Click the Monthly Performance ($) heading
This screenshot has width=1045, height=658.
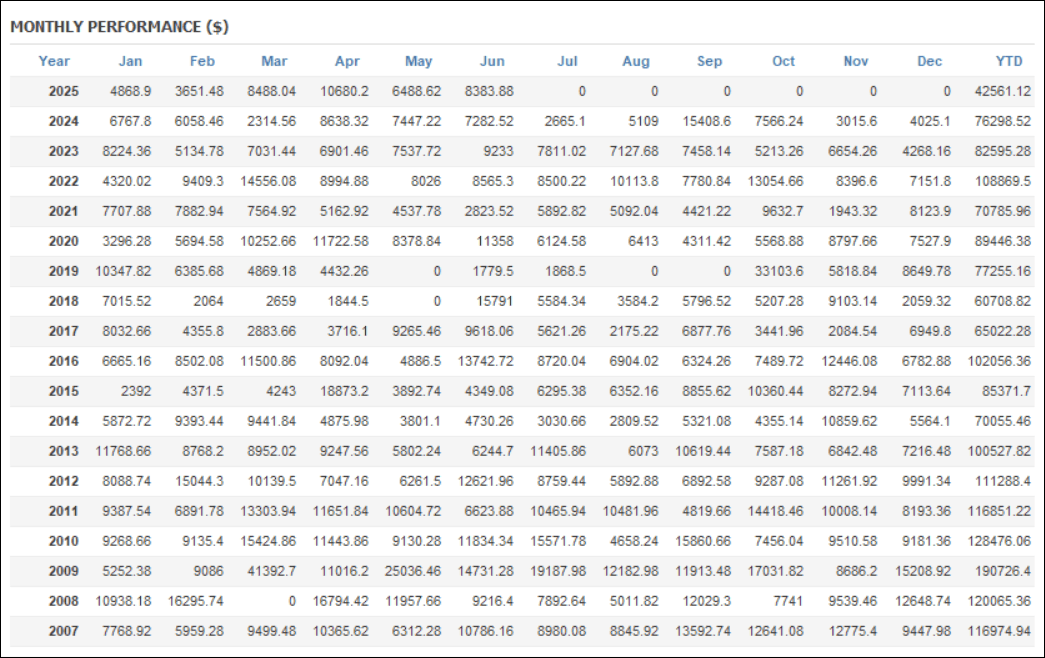point(119,27)
